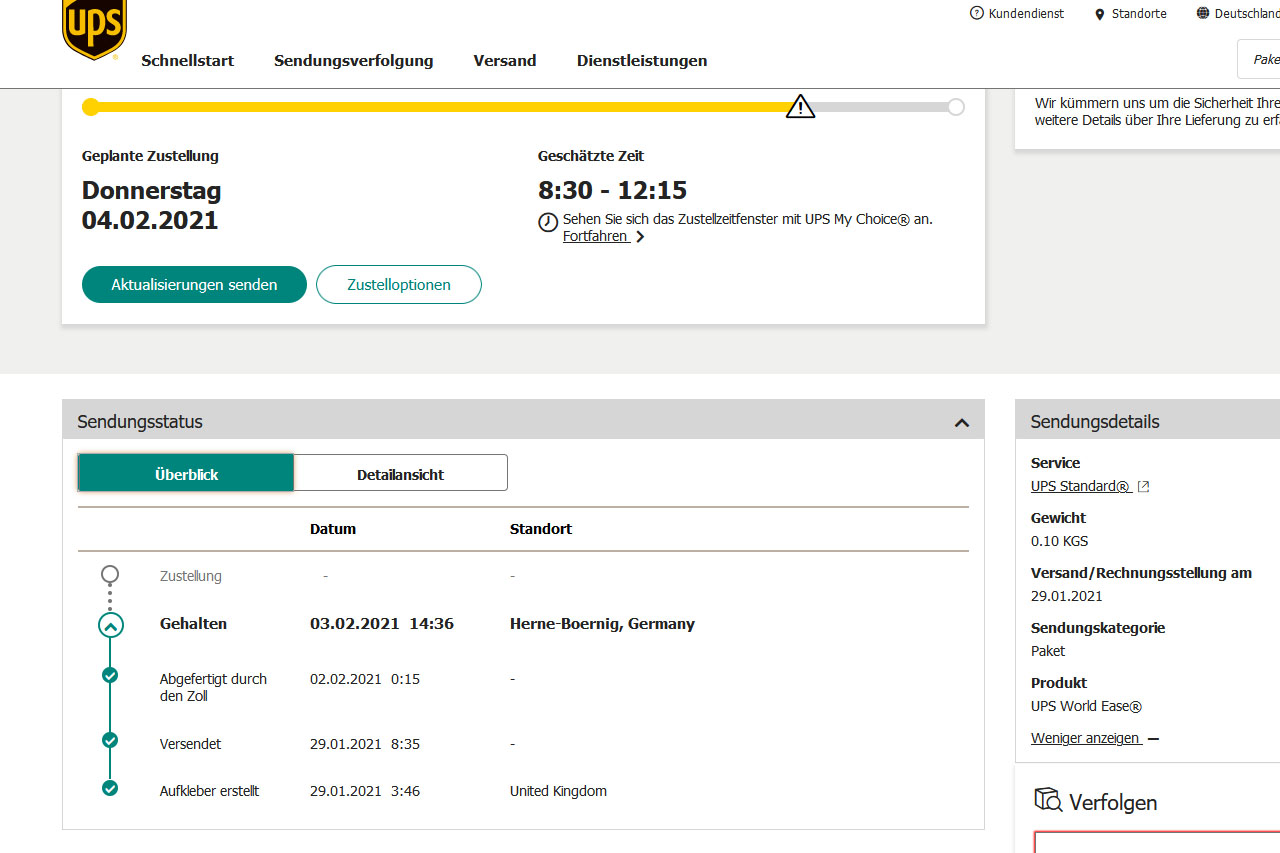Image resolution: width=1280 pixels, height=853 pixels.
Task: Click the 02.02.2021 0:15 timestamp
Action: [365, 679]
